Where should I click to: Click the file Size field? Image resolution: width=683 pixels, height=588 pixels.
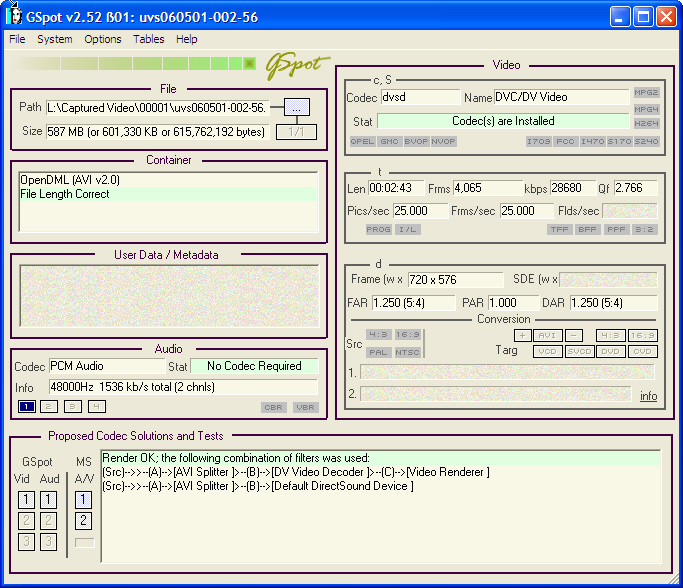pyautogui.click(x=158, y=132)
